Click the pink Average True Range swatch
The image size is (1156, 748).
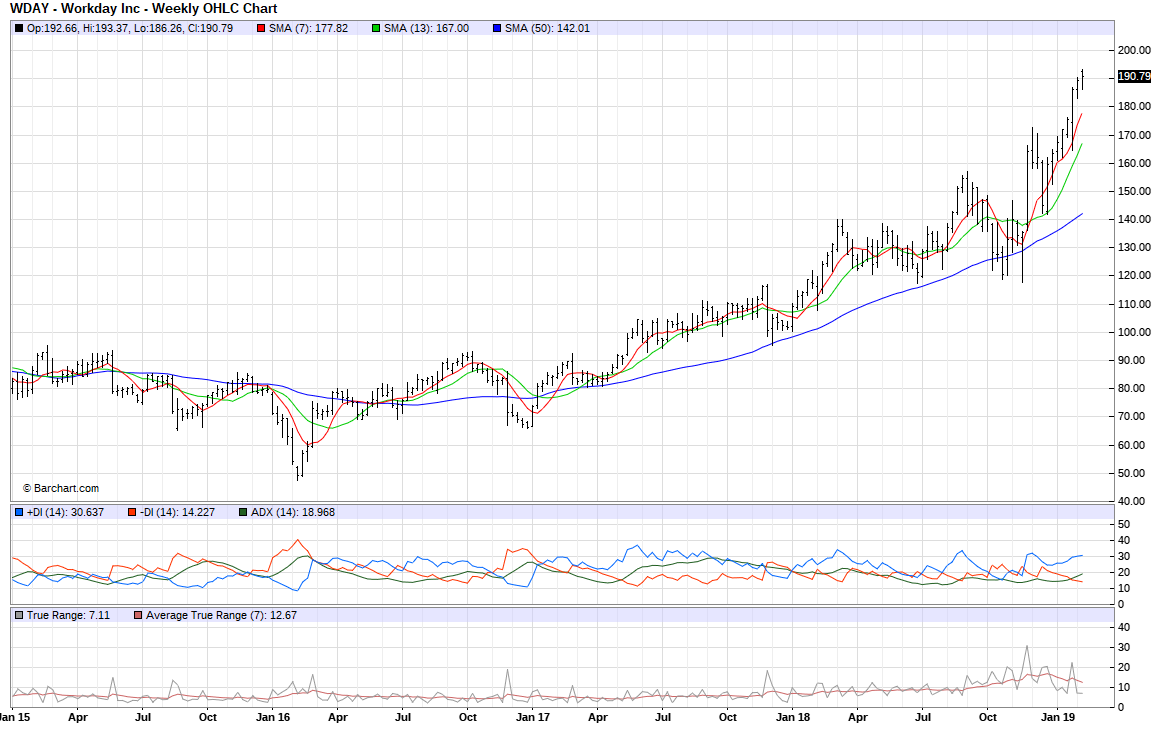tap(138, 615)
